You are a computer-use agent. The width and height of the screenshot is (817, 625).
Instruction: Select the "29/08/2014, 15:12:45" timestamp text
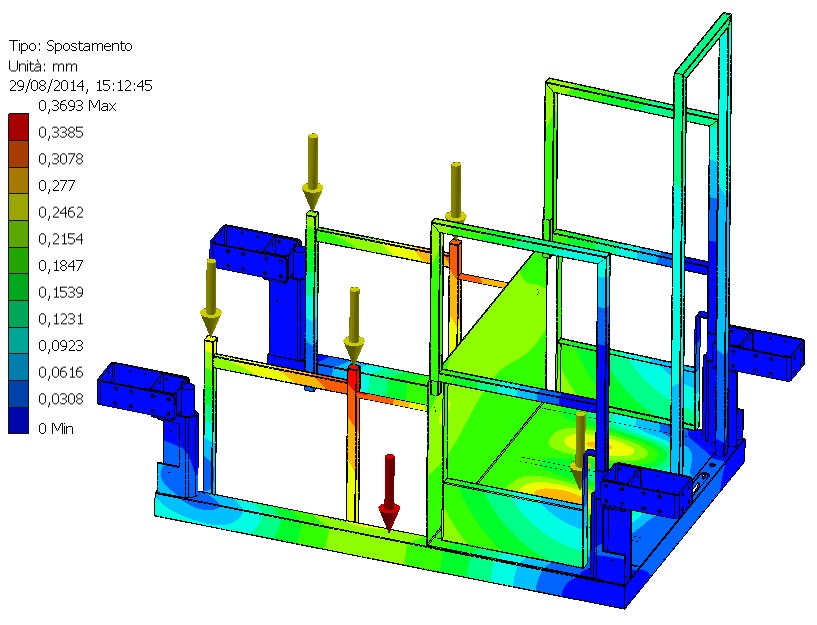click(x=80, y=86)
